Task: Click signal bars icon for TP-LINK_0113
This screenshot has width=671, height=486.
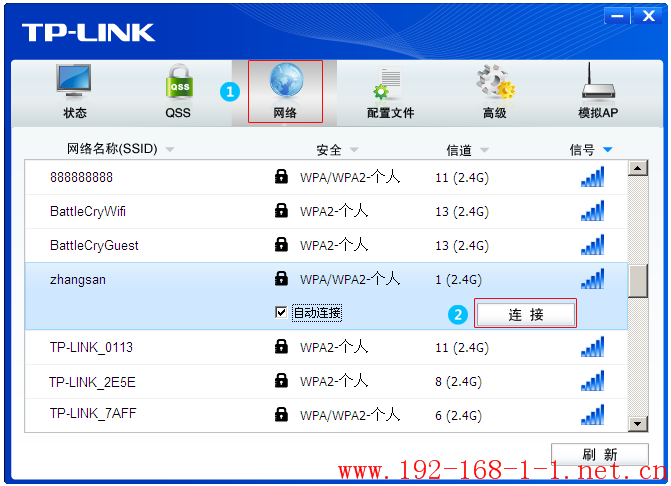Action: 593,347
